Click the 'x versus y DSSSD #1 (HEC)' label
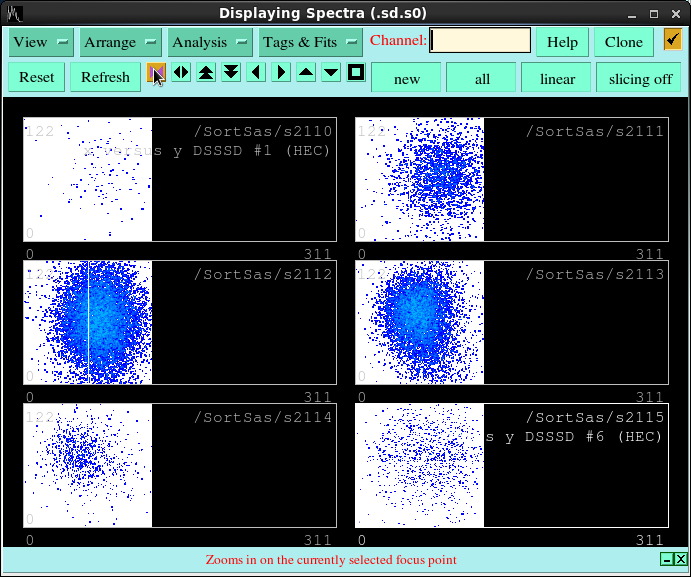This screenshot has width=691, height=577. click(207, 151)
